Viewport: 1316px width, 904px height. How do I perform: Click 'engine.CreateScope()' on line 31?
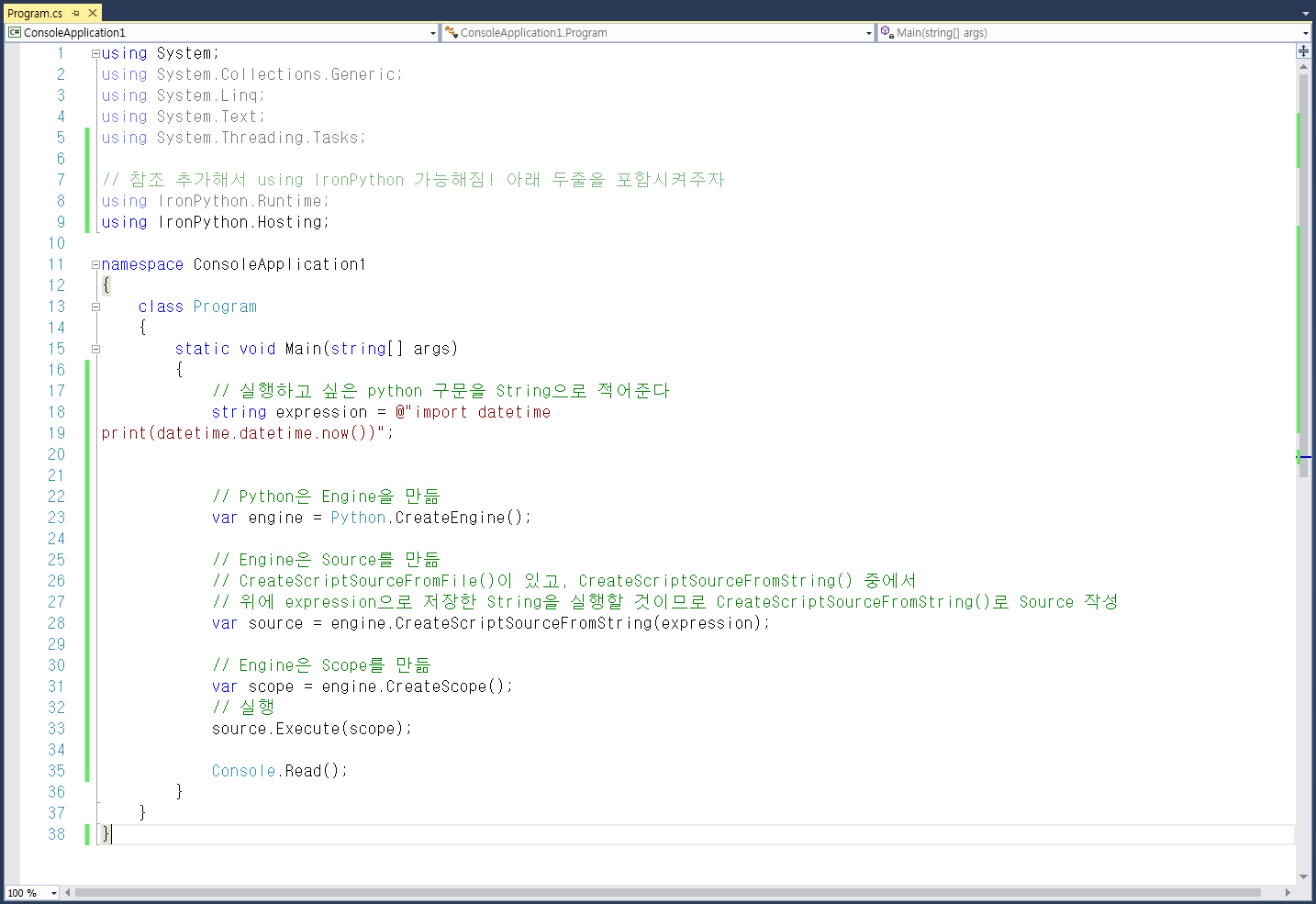coord(413,686)
